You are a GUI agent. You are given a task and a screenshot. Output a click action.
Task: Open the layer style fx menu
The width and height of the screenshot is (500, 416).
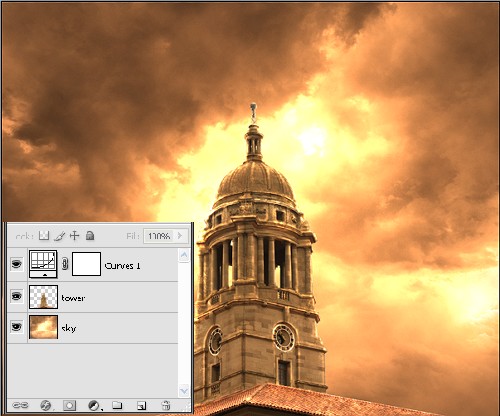[46, 405]
